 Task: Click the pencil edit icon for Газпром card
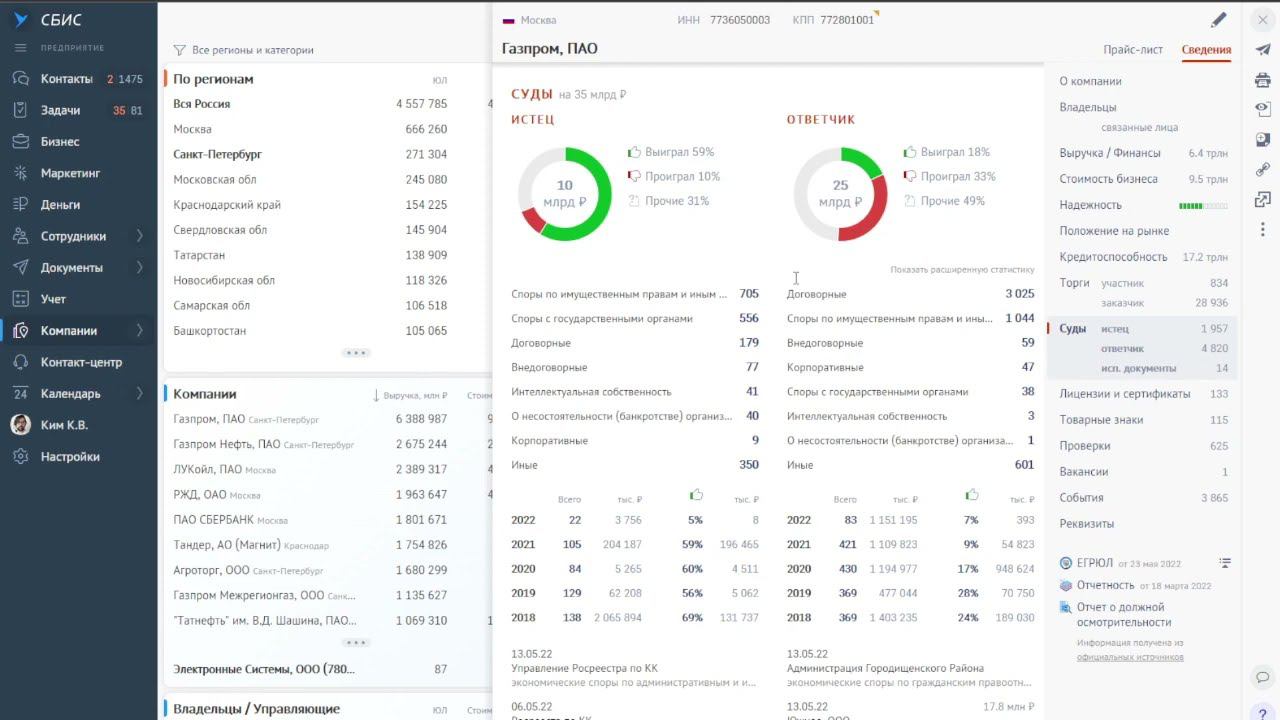tap(1218, 20)
